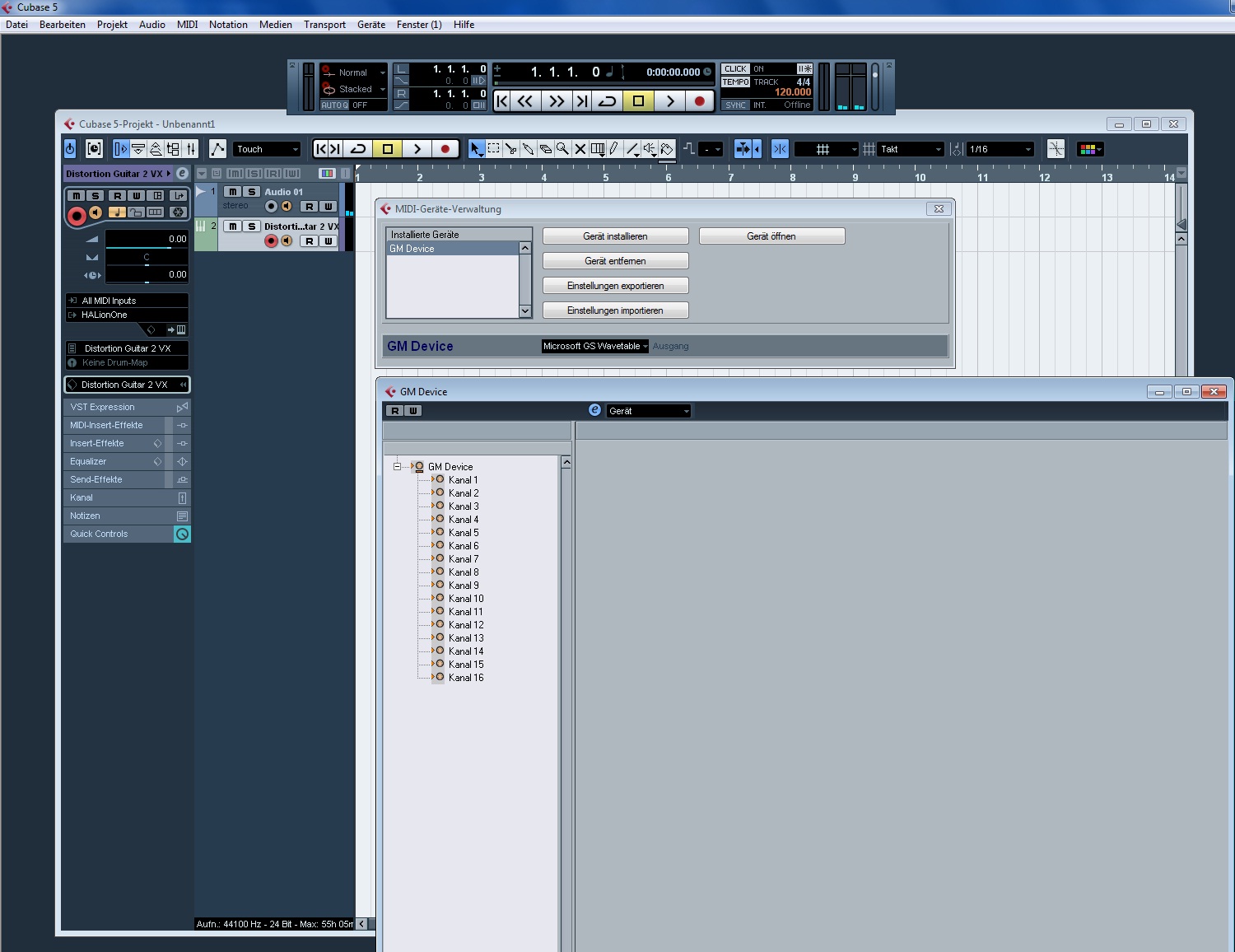The height and width of the screenshot is (952, 1235).
Task: Click the pan slider showing C
Action: tap(147, 258)
